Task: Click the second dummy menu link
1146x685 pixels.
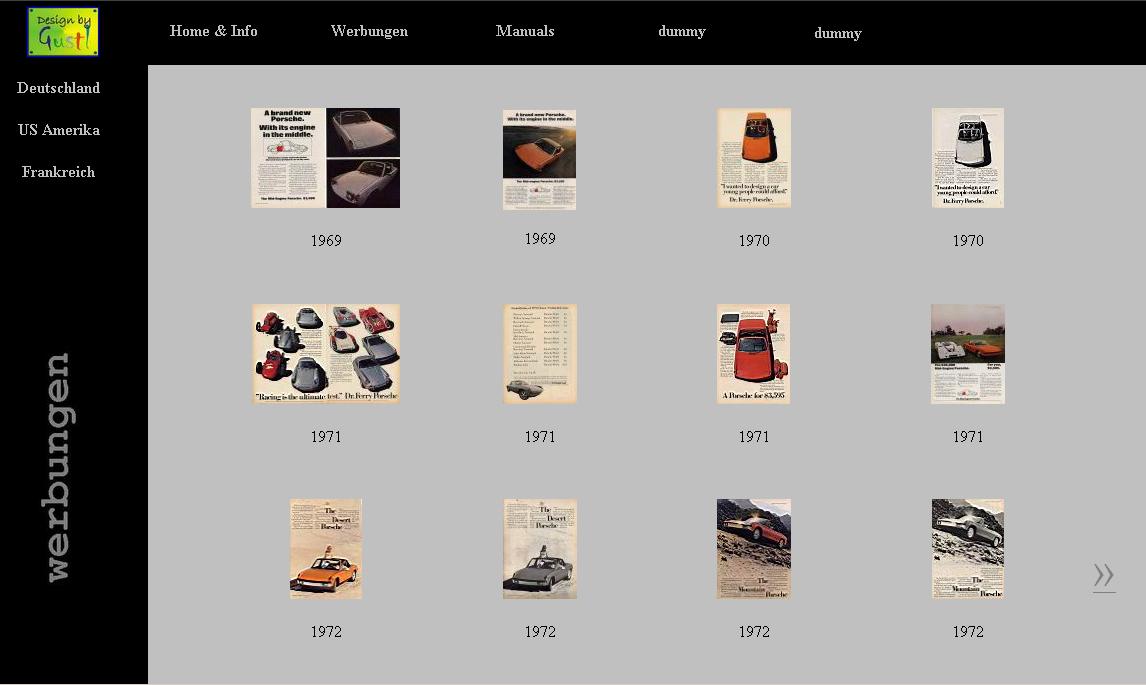Action: click(837, 33)
